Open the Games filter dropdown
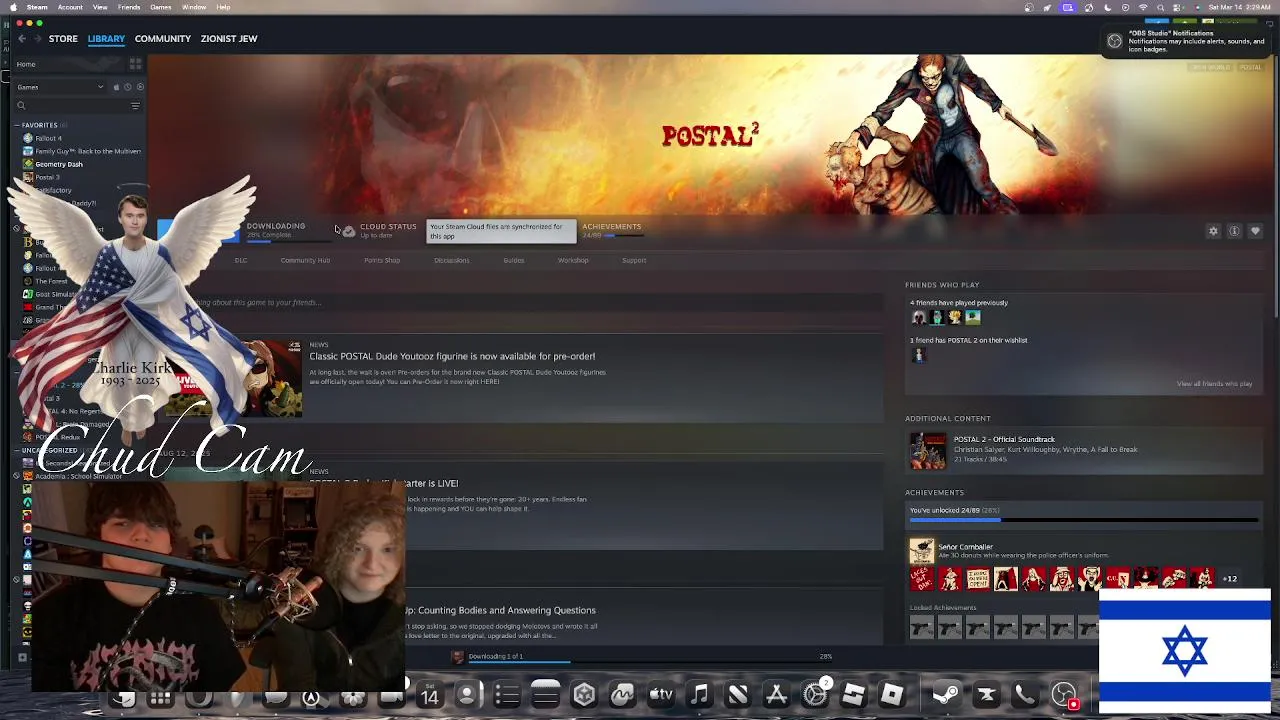 tap(60, 87)
